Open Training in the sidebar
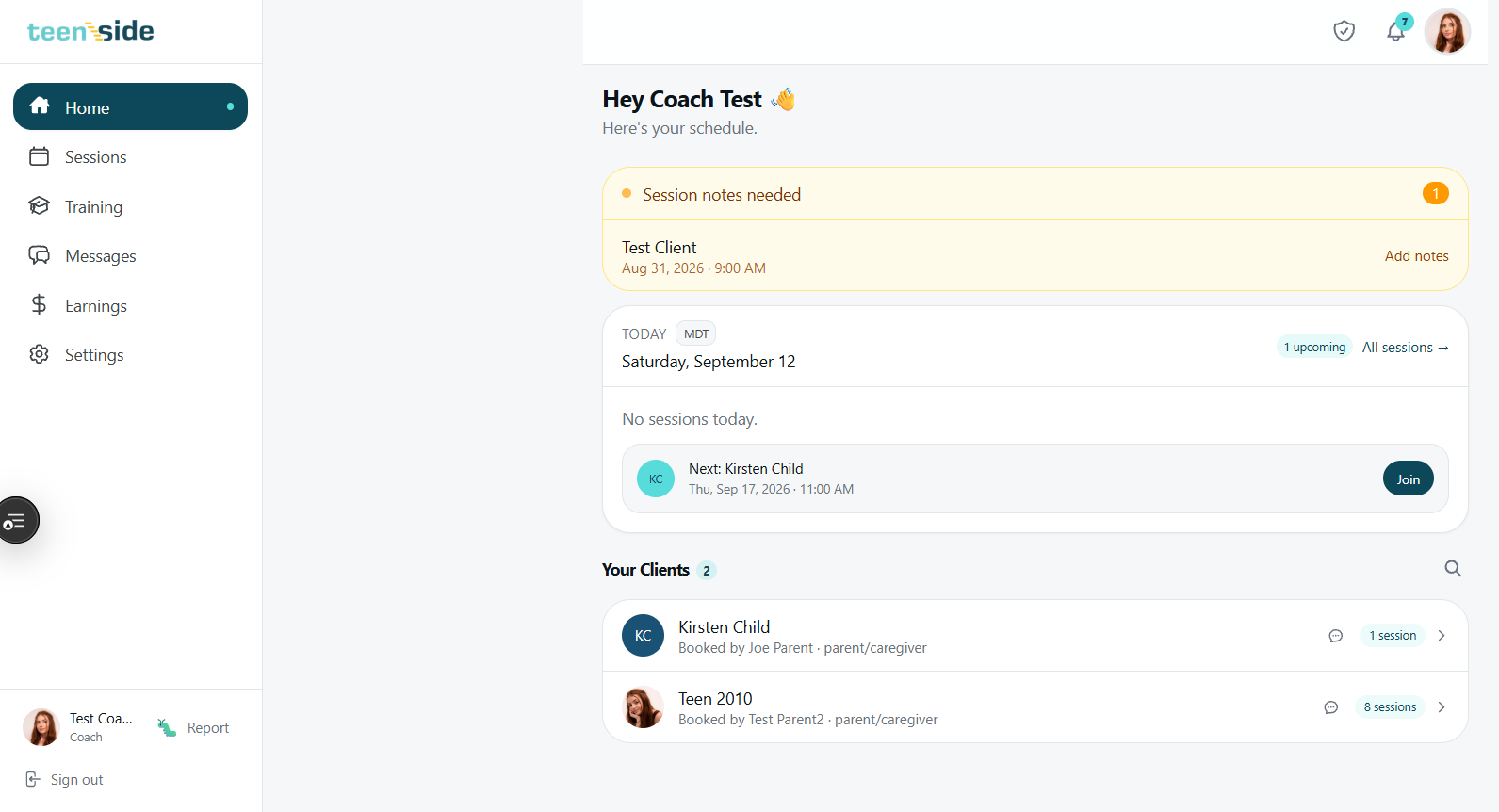This screenshot has width=1499, height=812. [x=130, y=206]
